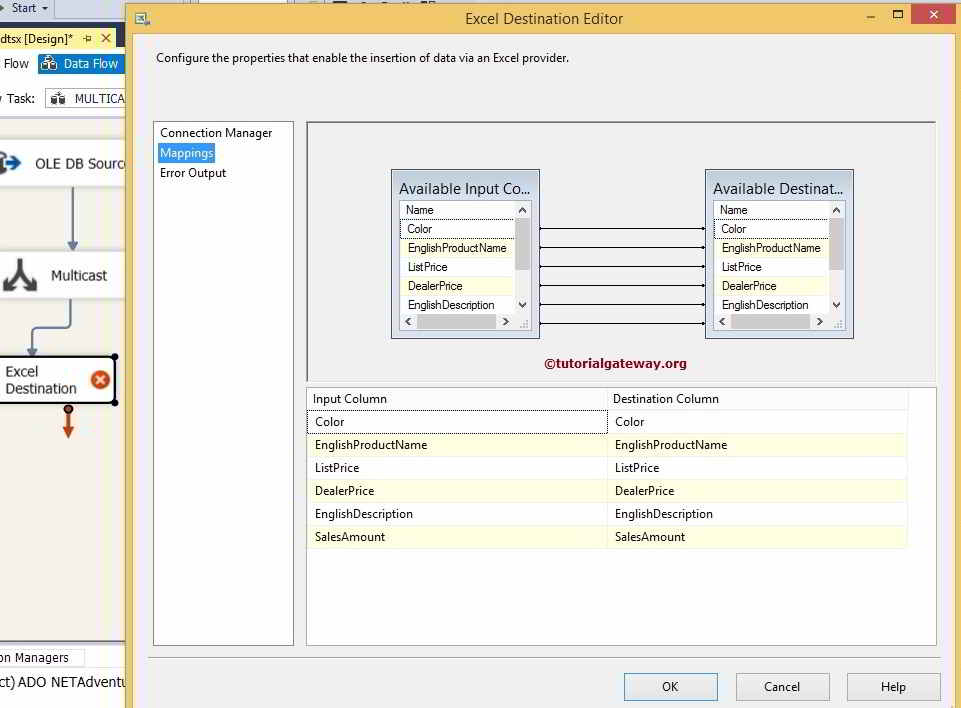The width and height of the screenshot is (961, 708).
Task: Select the SalesAmount row in the mapping grid
Action: pyautogui.click(x=456, y=537)
